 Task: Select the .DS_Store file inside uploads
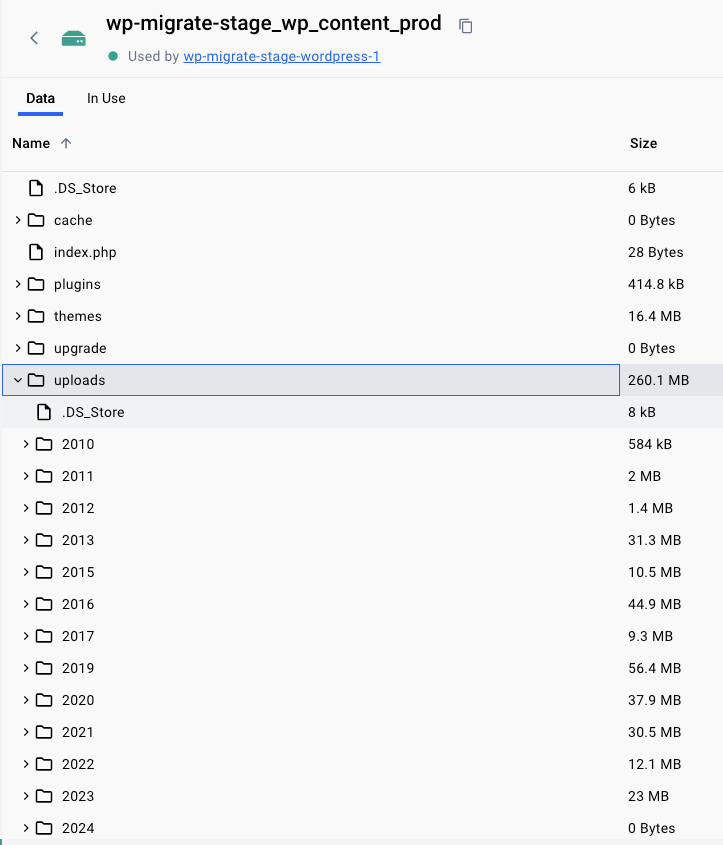93,412
